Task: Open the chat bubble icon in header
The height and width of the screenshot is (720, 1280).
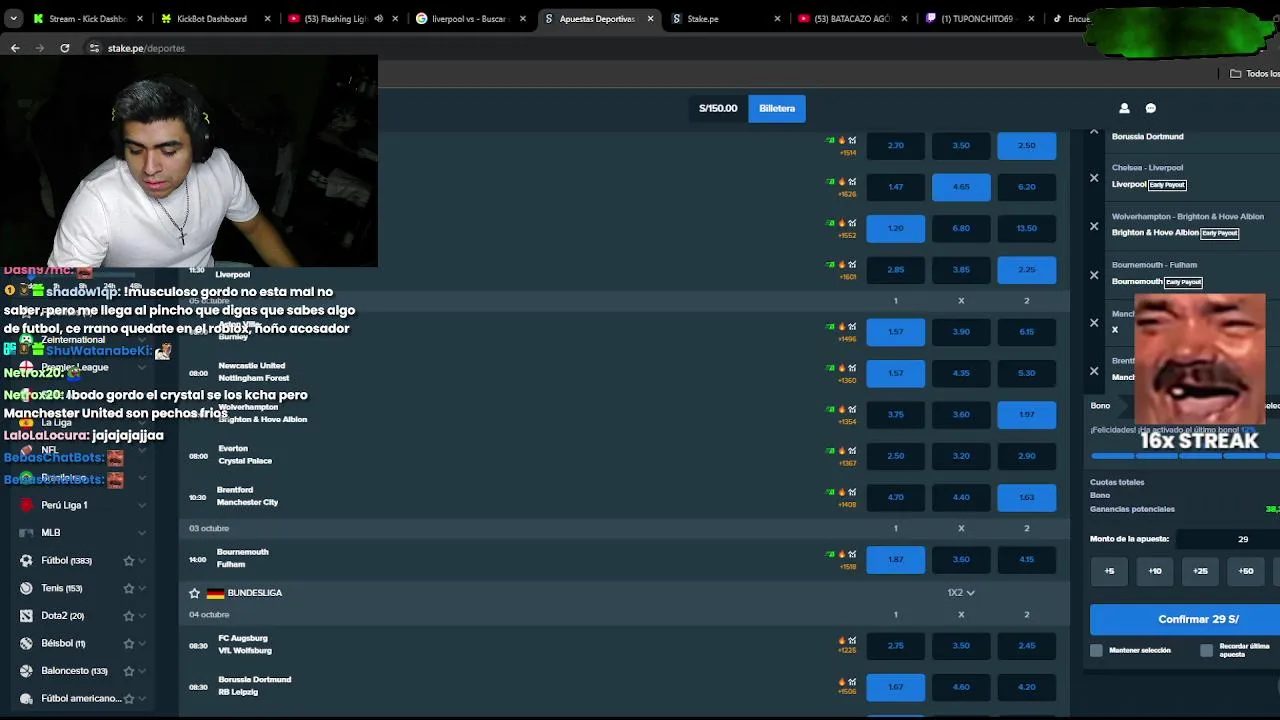Action: coord(1150,108)
